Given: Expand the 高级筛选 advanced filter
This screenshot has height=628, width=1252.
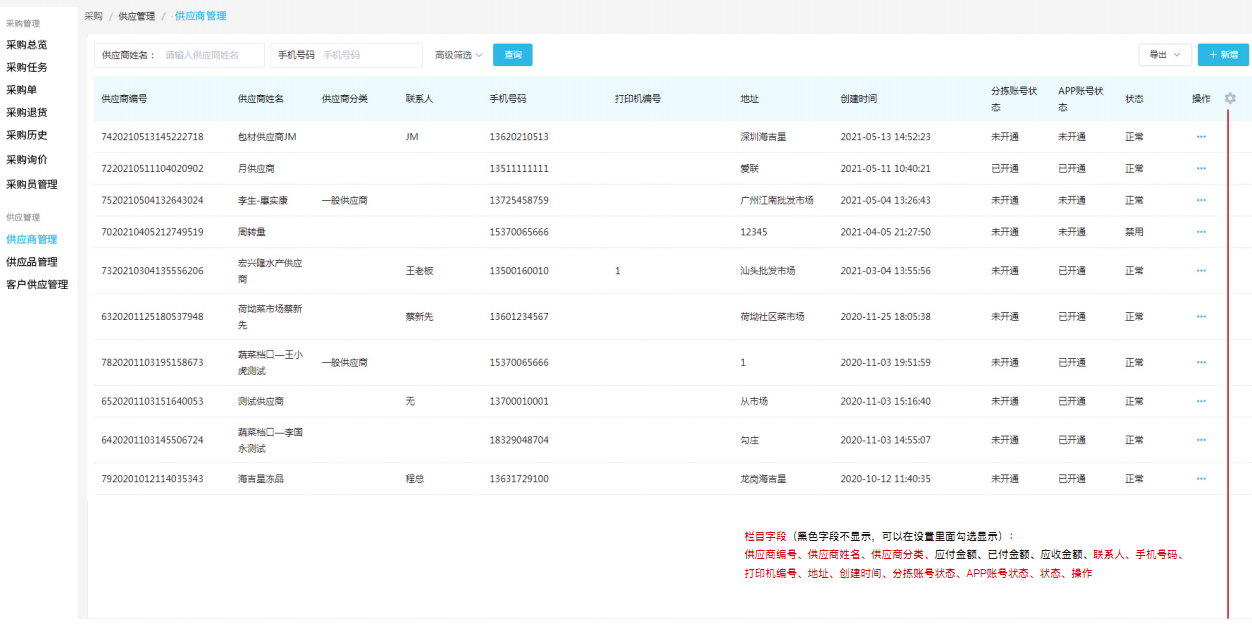Looking at the screenshot, I should tap(459, 55).
